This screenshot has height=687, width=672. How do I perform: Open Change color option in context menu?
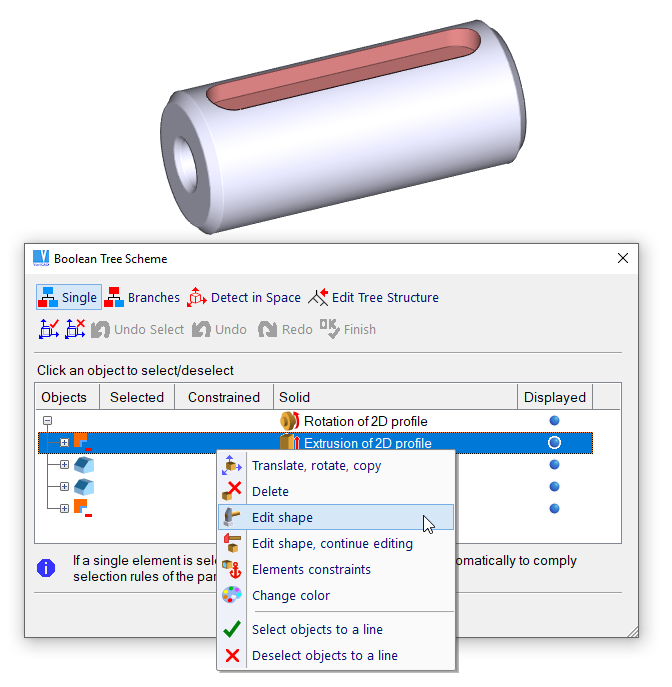[x=290, y=595]
